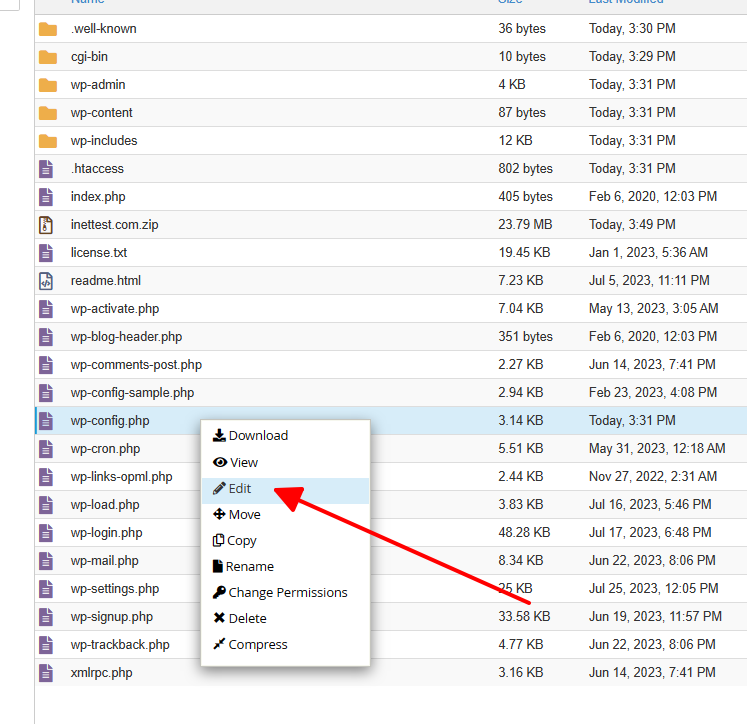This screenshot has width=747, height=724.
Task: Select the license.txt file name
Action: 99,253
